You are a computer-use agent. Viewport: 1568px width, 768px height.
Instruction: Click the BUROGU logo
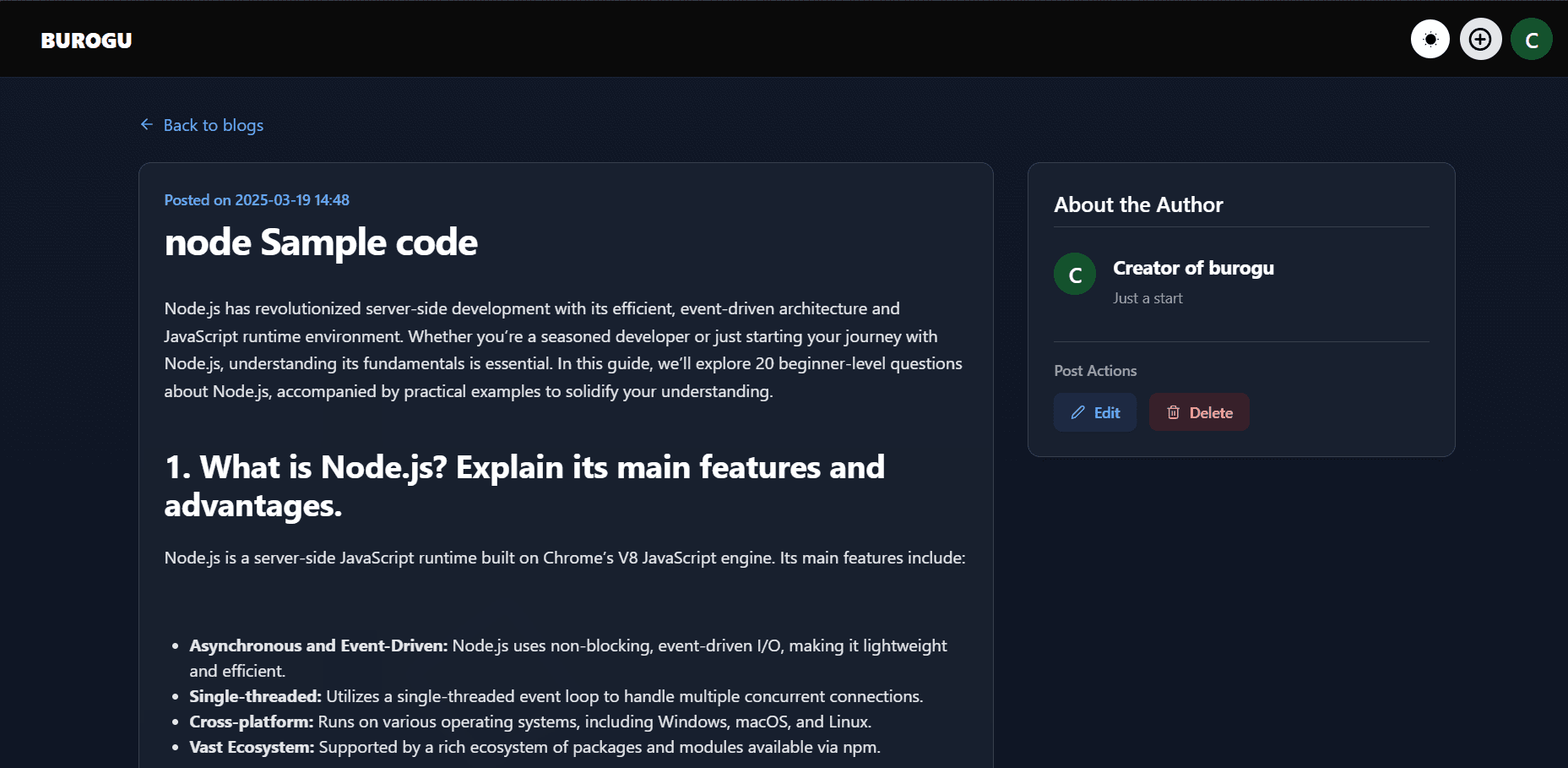[x=85, y=40]
